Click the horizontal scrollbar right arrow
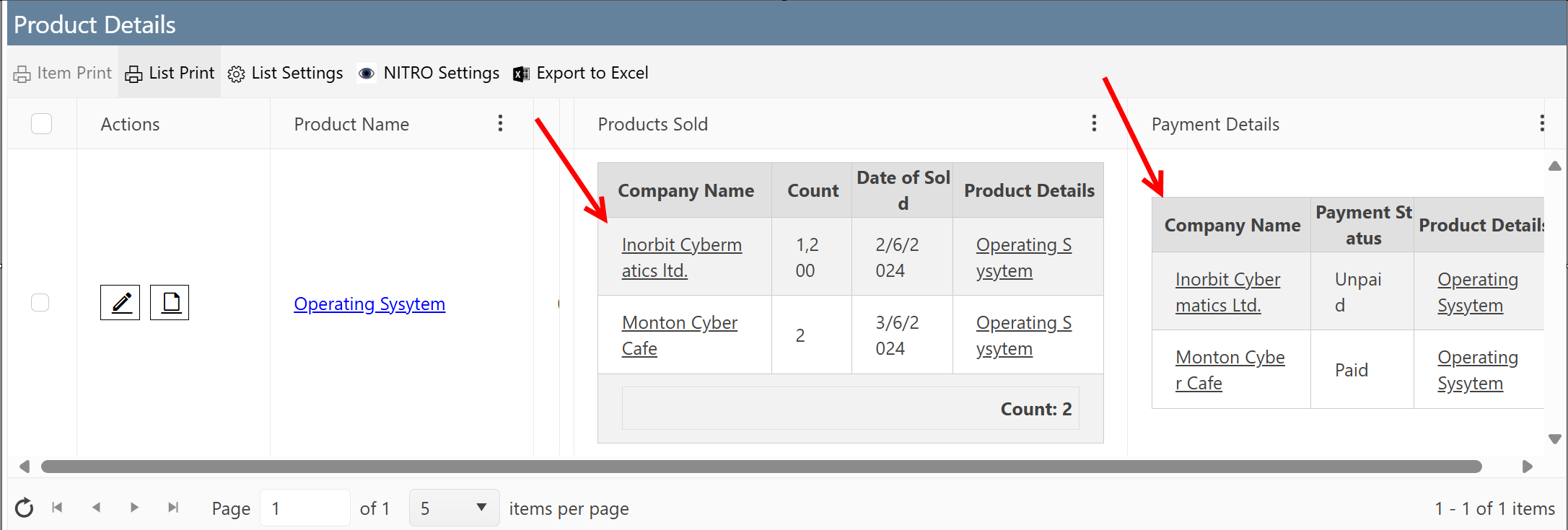This screenshot has height=530, width=1568. point(1527,467)
